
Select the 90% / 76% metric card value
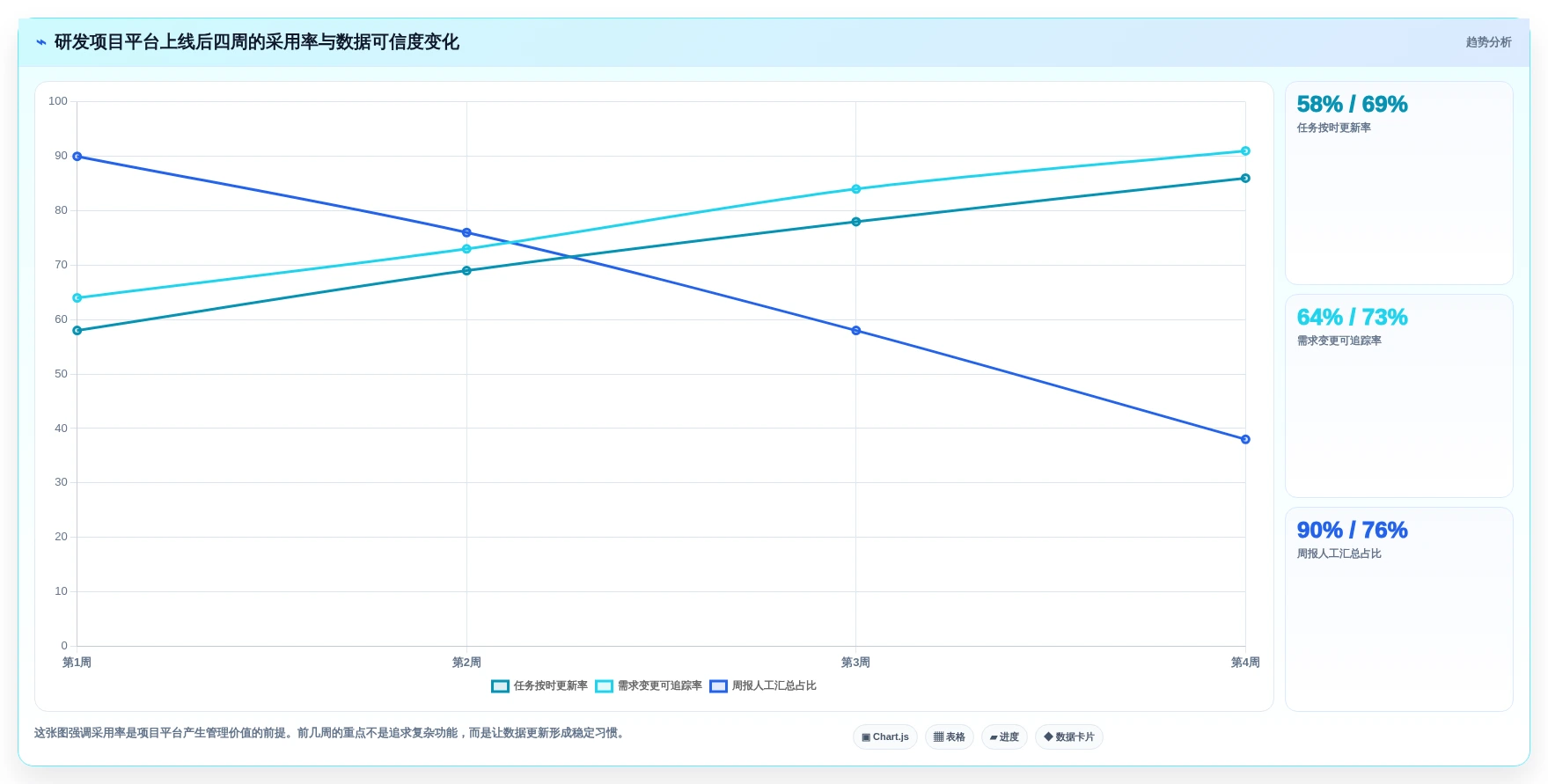1352,531
